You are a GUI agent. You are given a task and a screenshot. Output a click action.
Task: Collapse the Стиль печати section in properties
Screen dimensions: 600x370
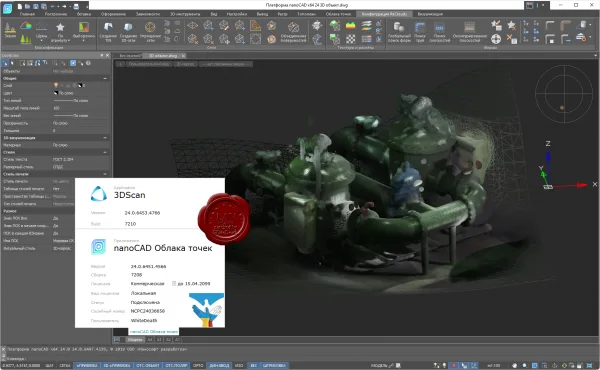105,174
